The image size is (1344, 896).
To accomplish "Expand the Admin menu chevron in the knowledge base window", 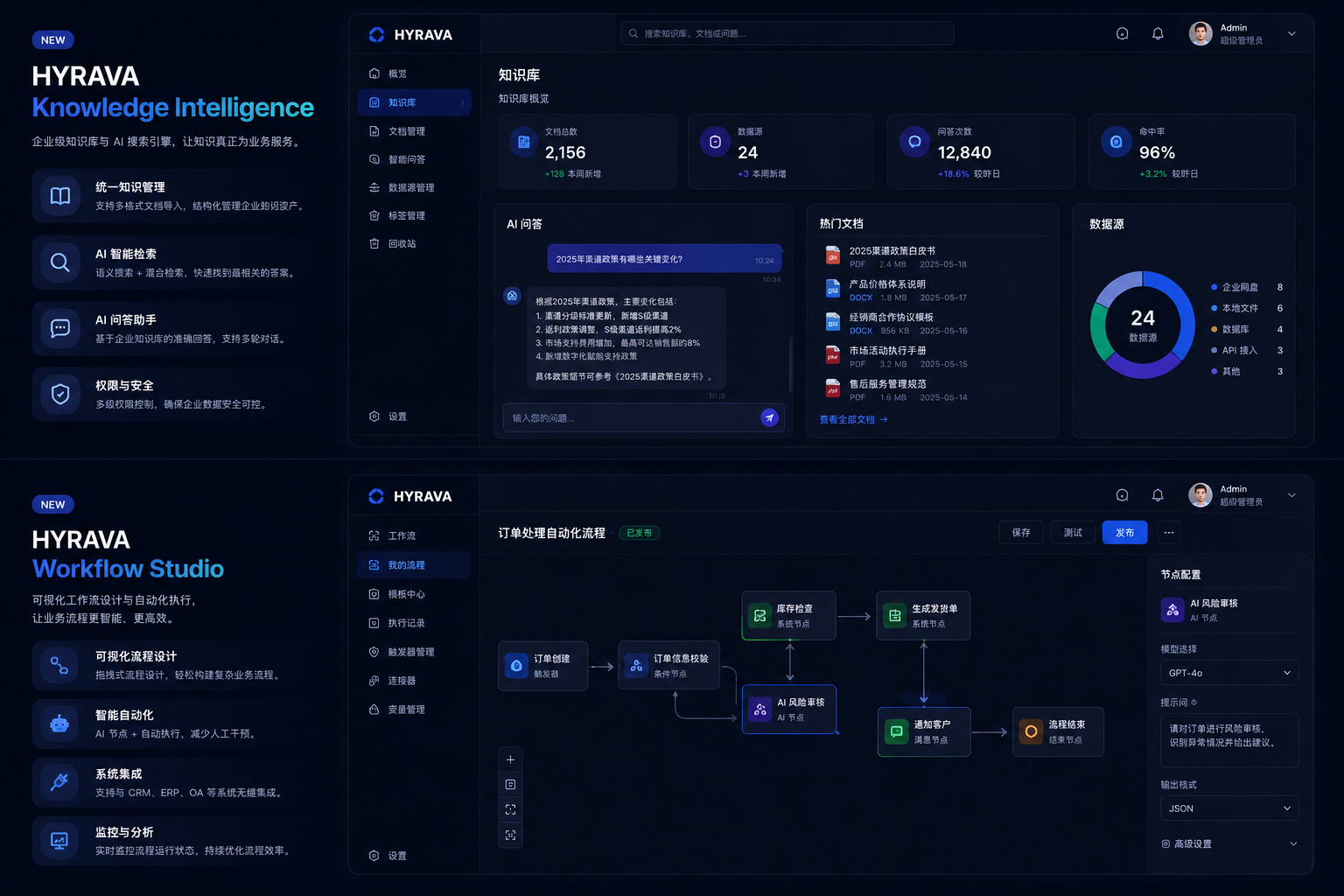I will coord(1291,34).
